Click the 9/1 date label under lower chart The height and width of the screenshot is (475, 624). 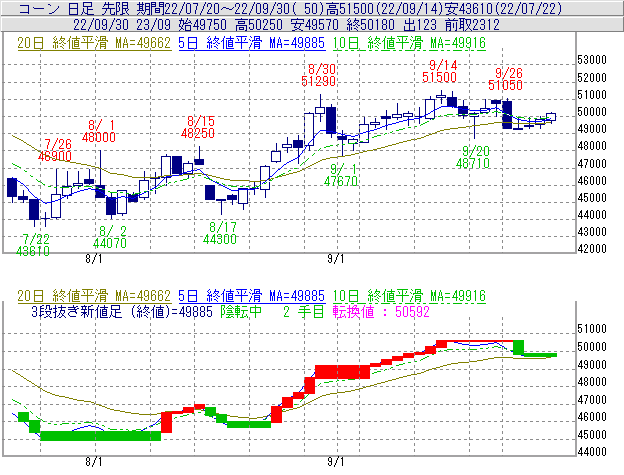pos(336,462)
